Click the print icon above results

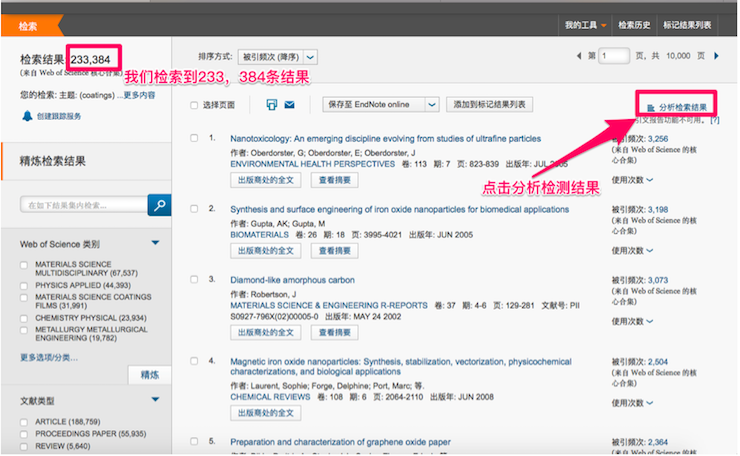click(x=271, y=105)
